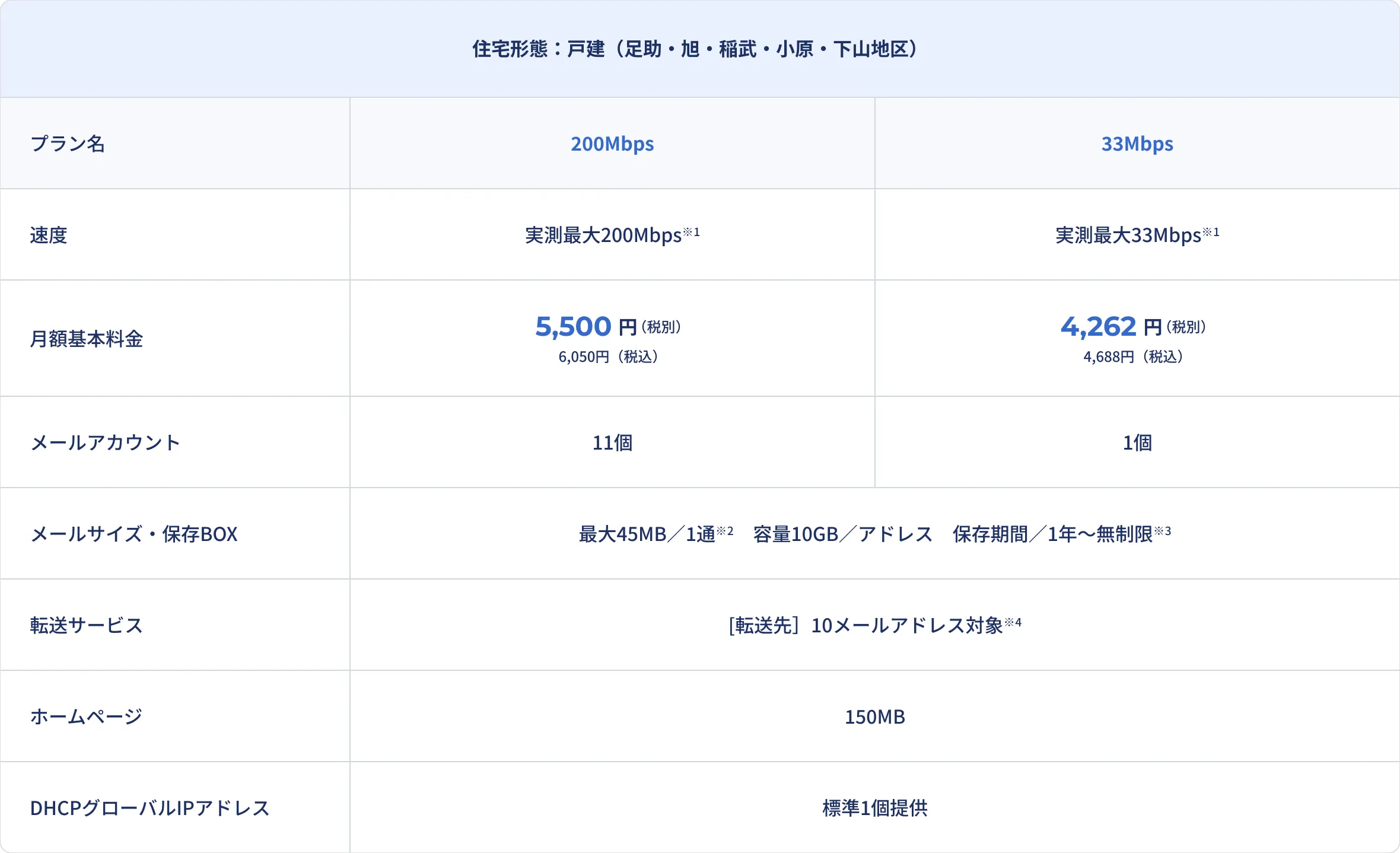The image size is (1400, 853).
Task: Click the 200Mbps plan name header
Action: [612, 144]
